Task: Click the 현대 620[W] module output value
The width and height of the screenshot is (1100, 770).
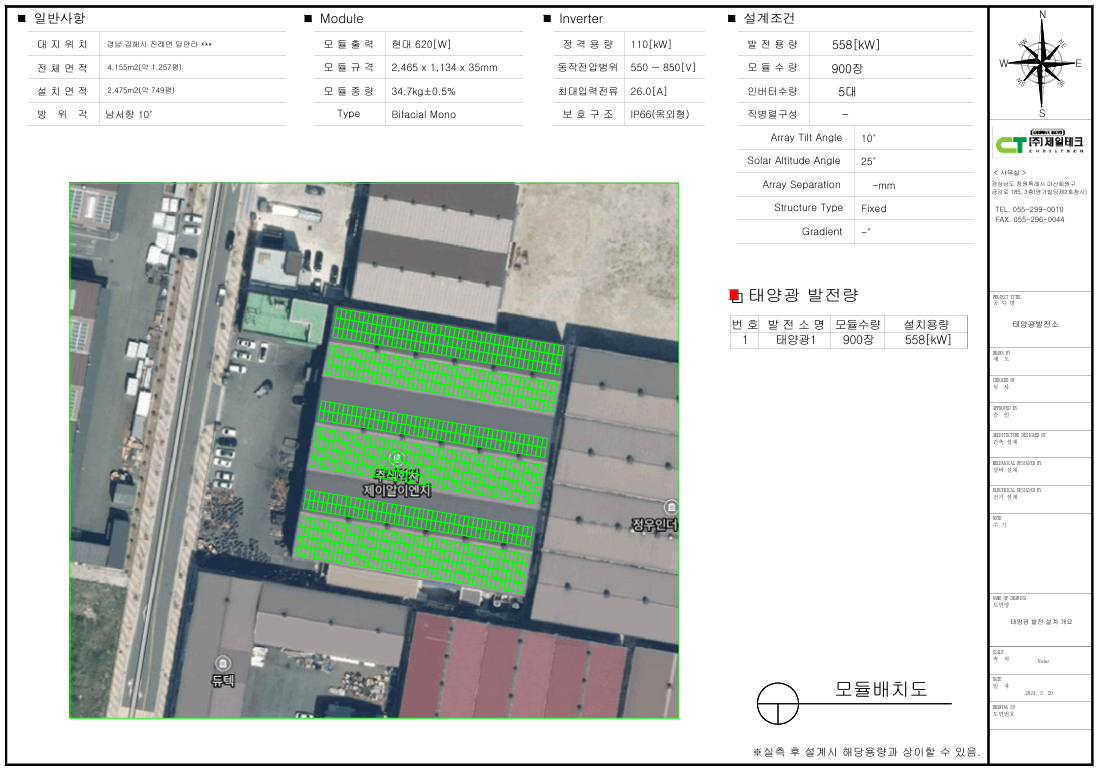Action: (x=421, y=45)
